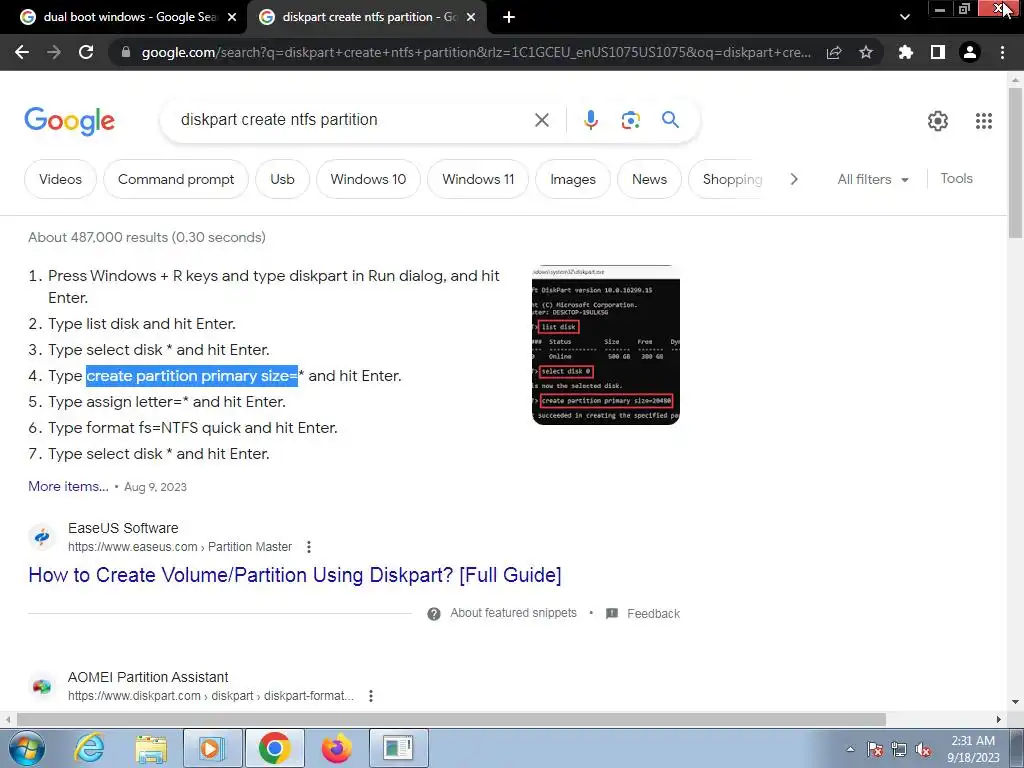This screenshot has width=1024, height=768.
Task: Reload the page with the refresh icon
Action: tap(86, 52)
